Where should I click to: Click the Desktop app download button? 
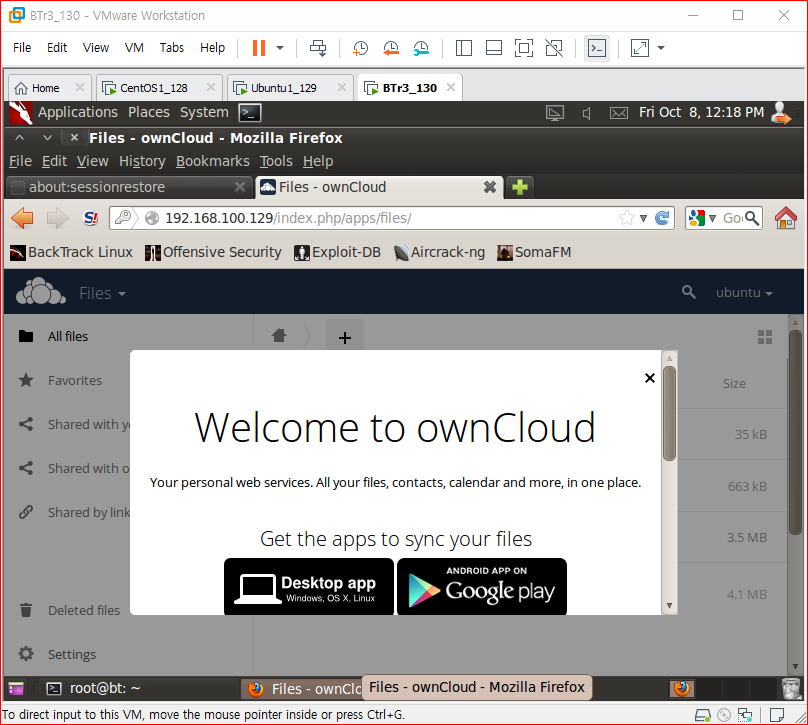pyautogui.click(x=309, y=586)
